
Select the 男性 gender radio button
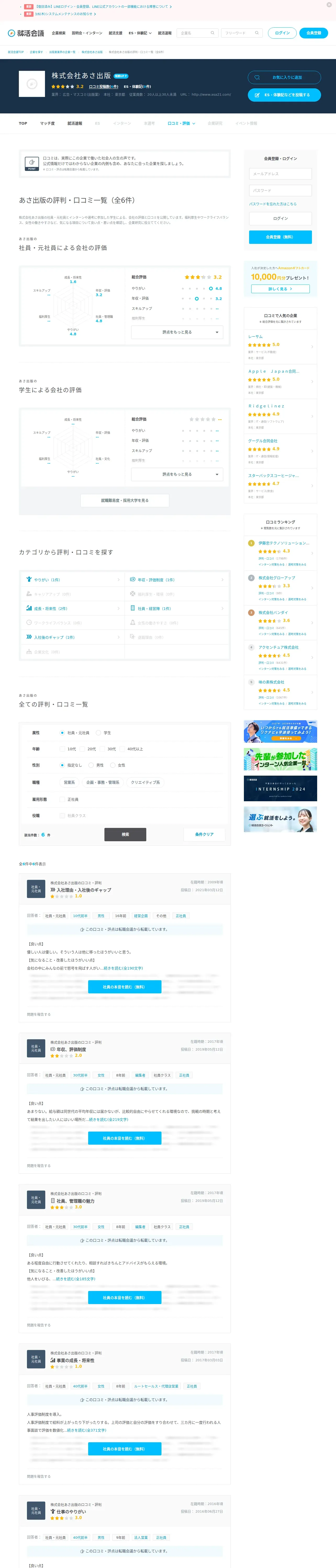point(91,765)
